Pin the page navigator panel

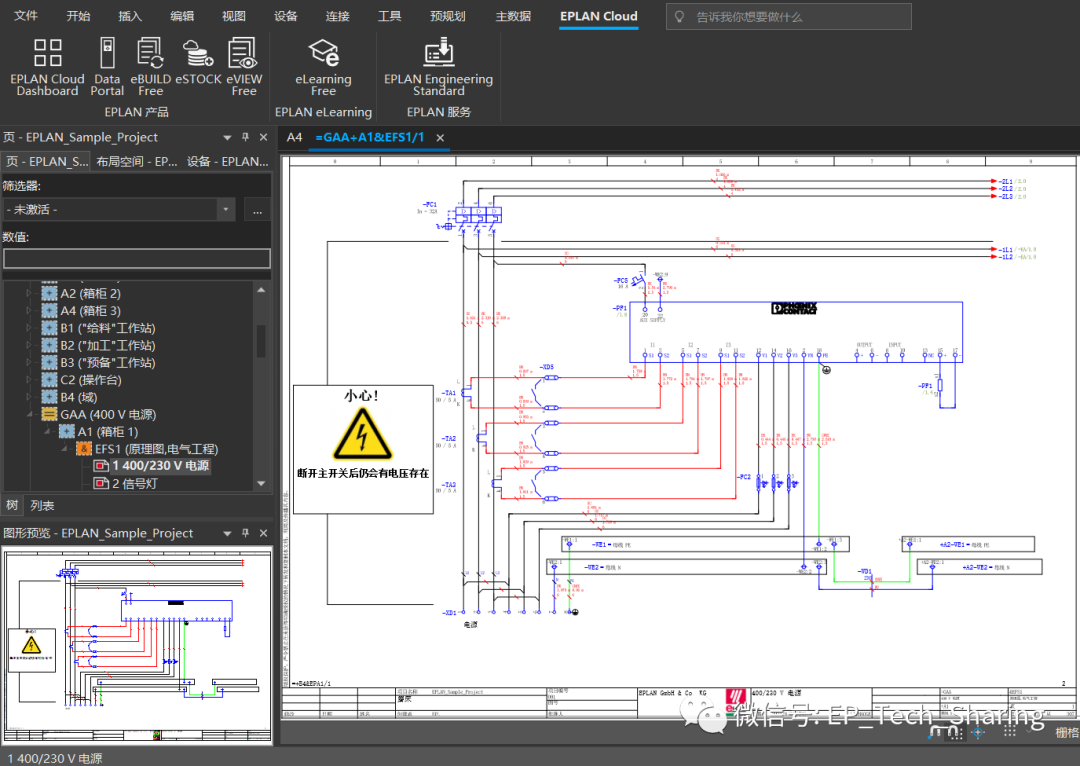tap(245, 137)
